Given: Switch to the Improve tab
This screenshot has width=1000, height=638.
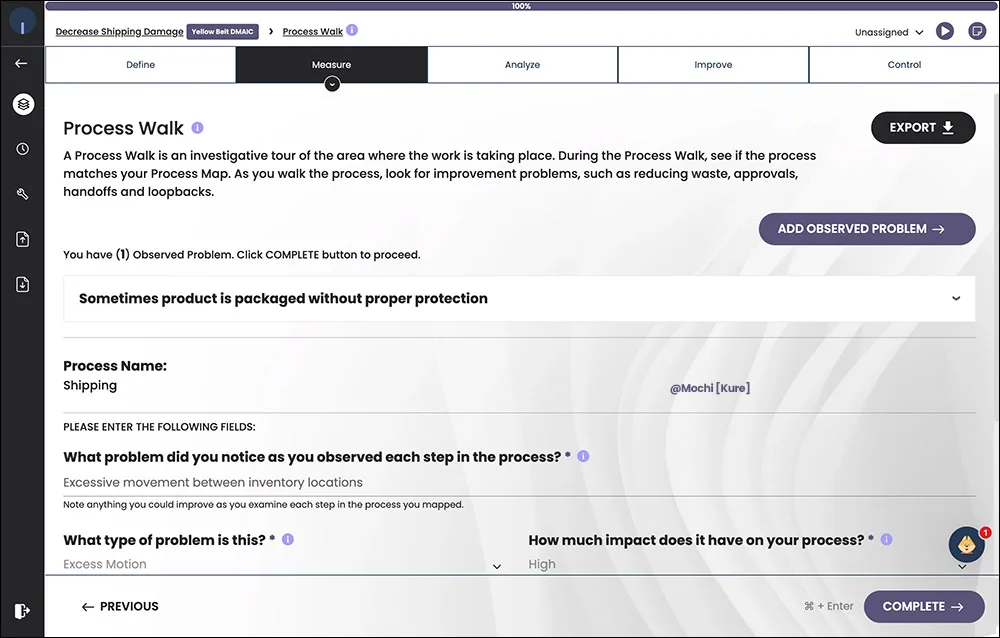Looking at the screenshot, I should pos(713,64).
